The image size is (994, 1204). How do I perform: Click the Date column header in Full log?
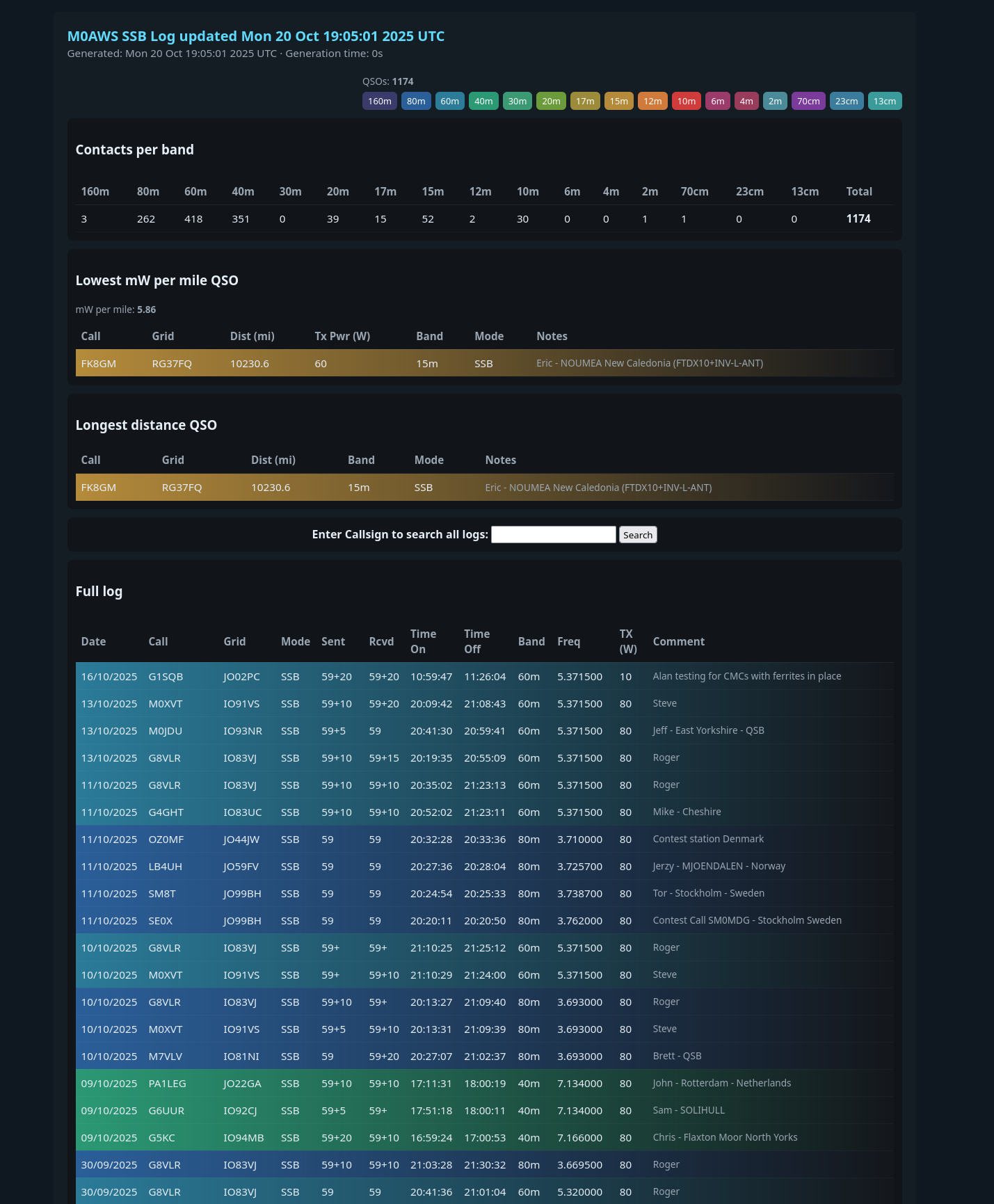click(x=94, y=641)
